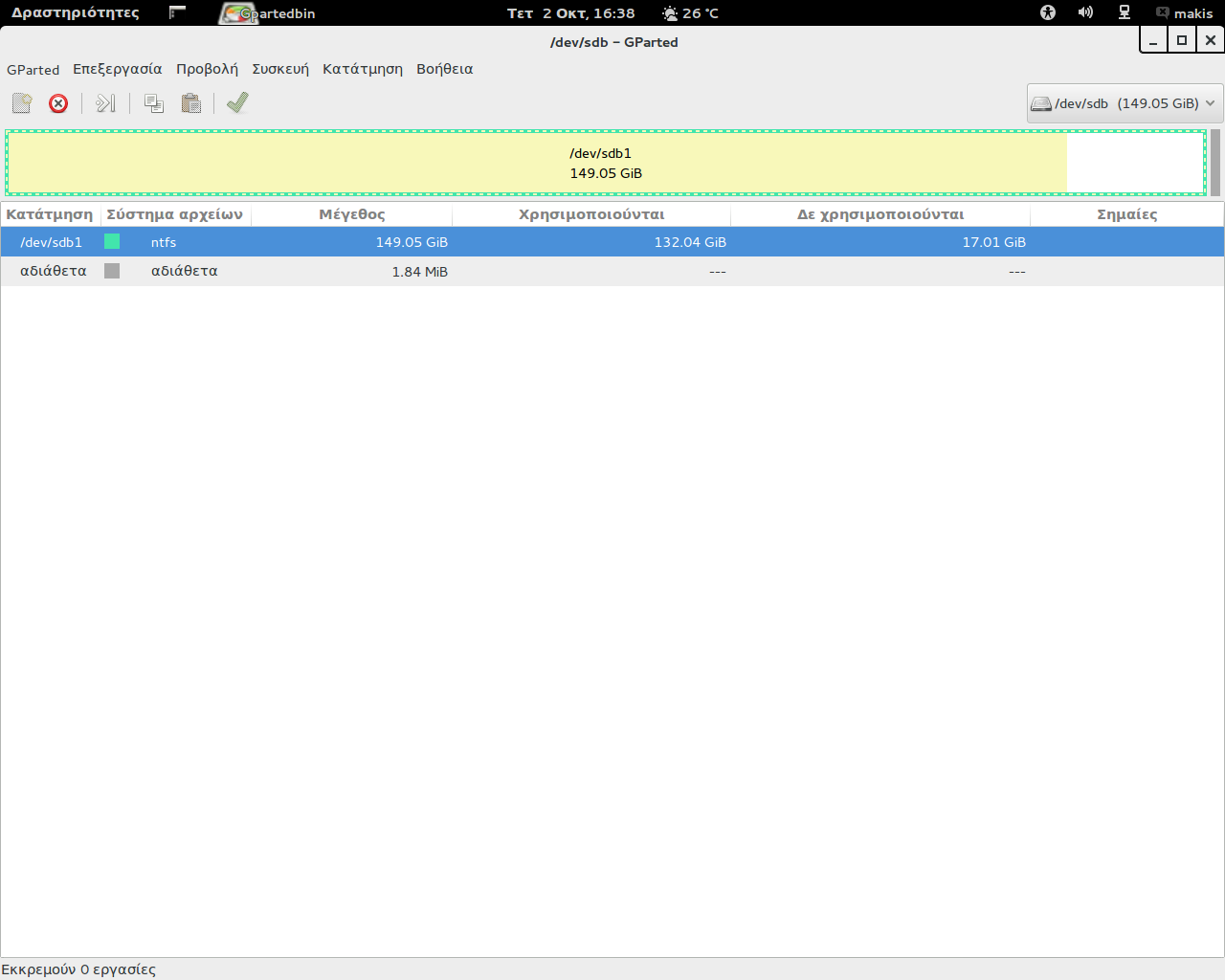Image resolution: width=1225 pixels, height=980 pixels.
Task: Click the Δε χρησιμοποιούνται column header
Action: click(x=880, y=214)
